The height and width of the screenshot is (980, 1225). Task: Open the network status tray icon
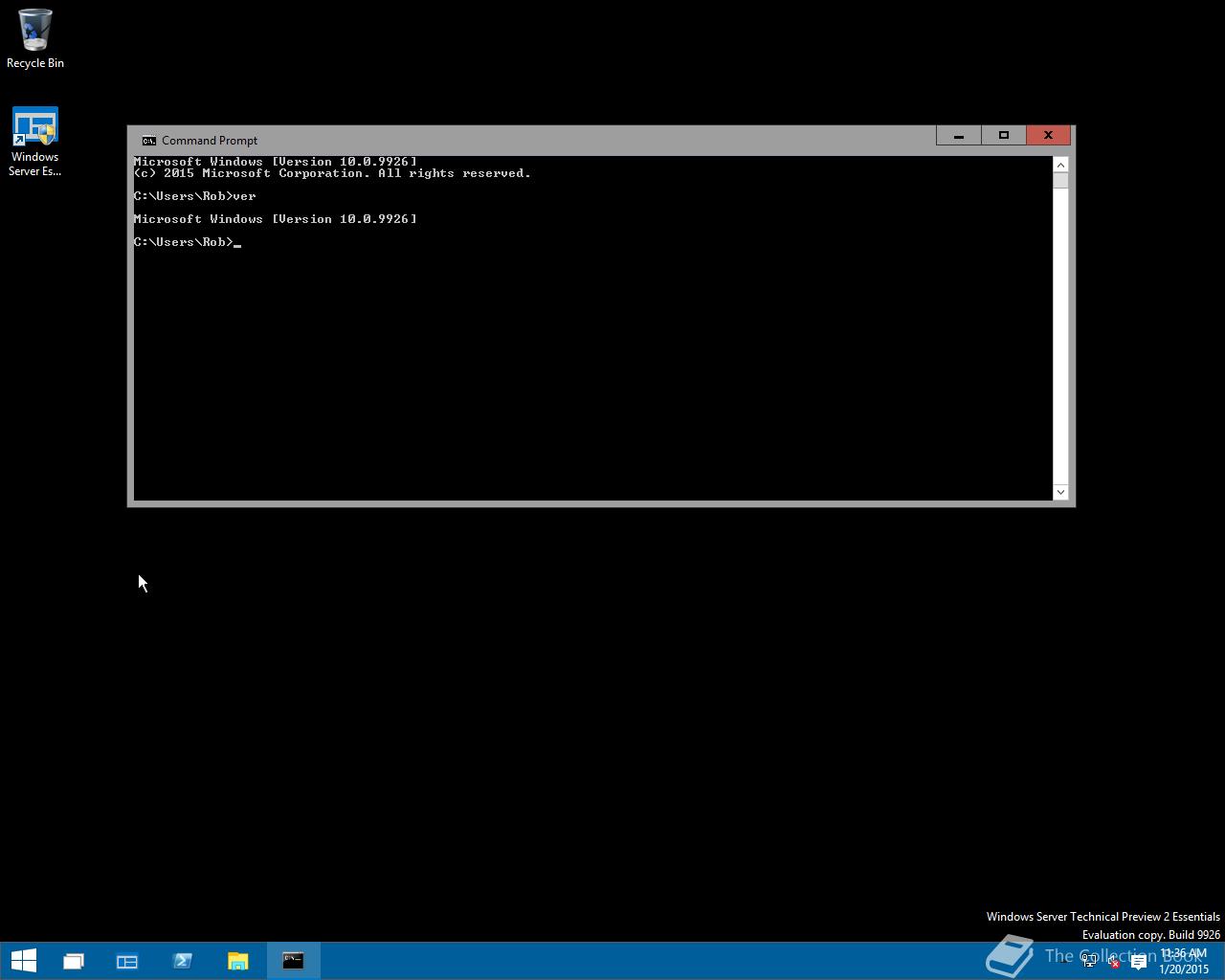tap(1089, 962)
